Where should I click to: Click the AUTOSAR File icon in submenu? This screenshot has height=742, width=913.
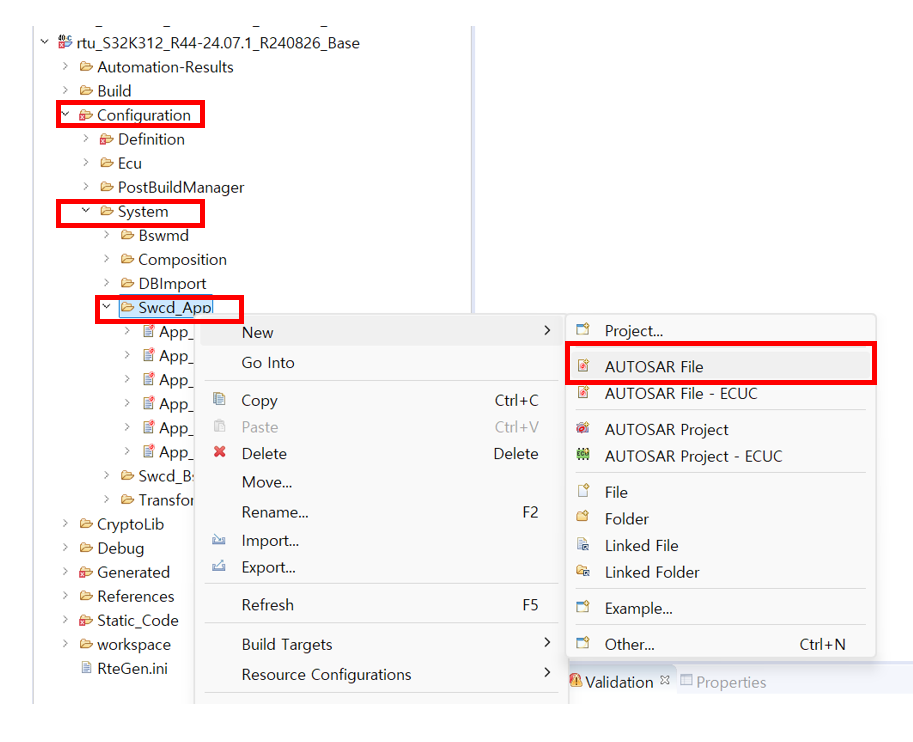(x=583, y=367)
